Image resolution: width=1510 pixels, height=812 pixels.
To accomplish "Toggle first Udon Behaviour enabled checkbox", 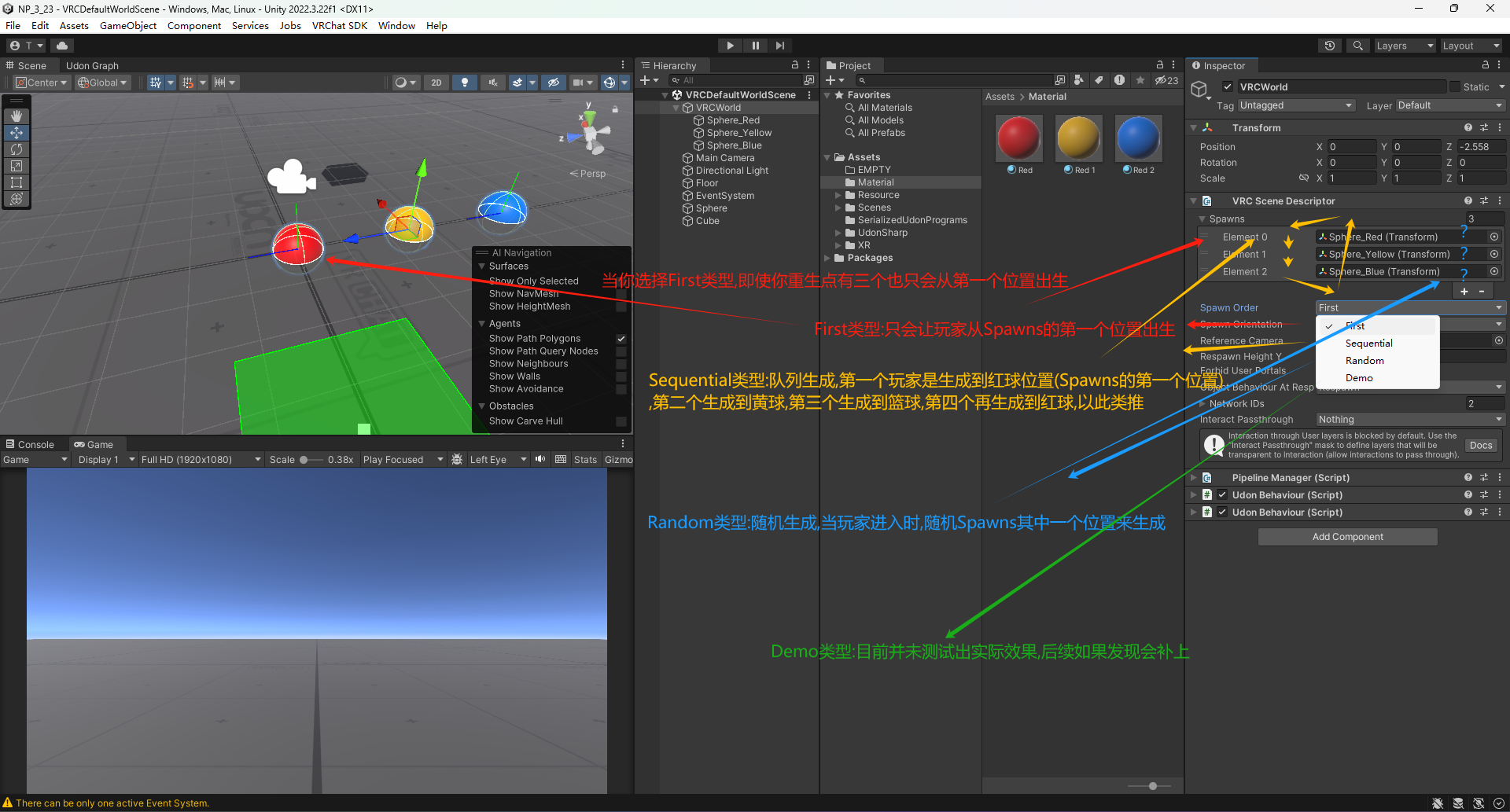I will pos(1222,495).
